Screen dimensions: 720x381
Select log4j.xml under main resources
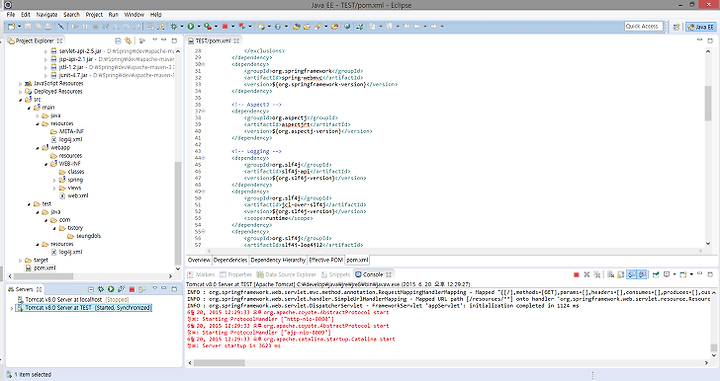click(71, 140)
